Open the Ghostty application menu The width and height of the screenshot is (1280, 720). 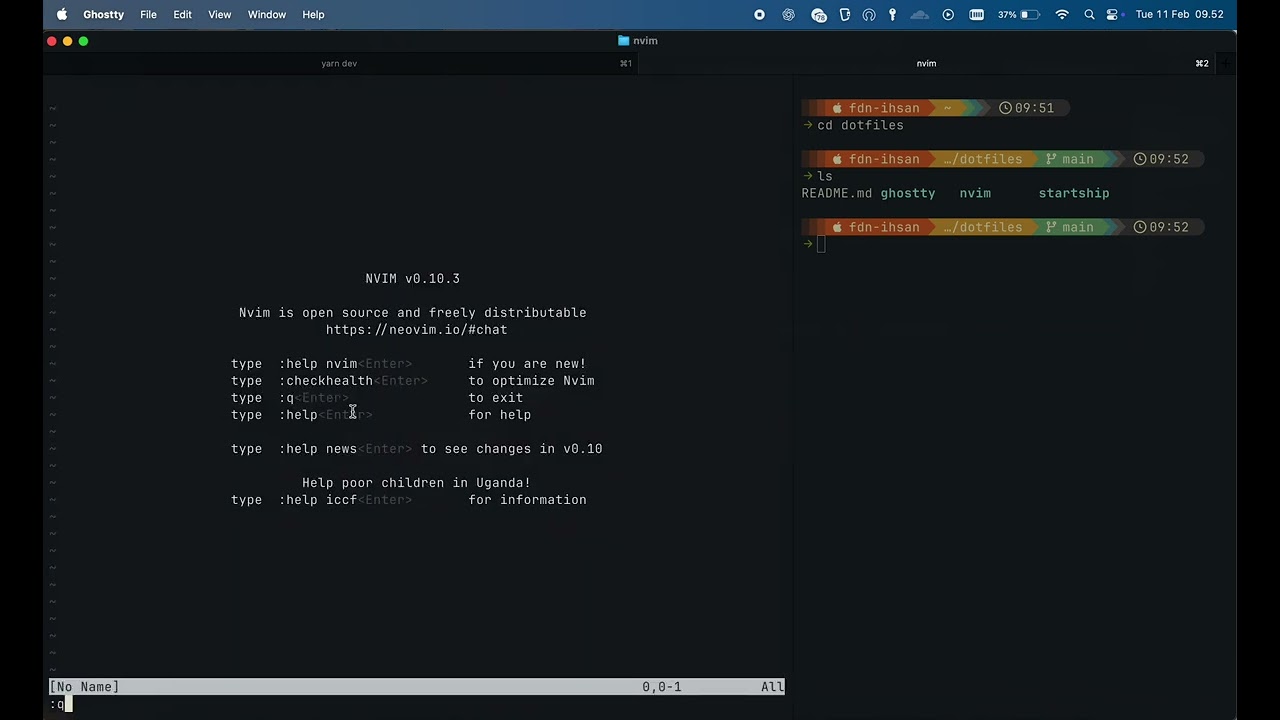pos(103,14)
